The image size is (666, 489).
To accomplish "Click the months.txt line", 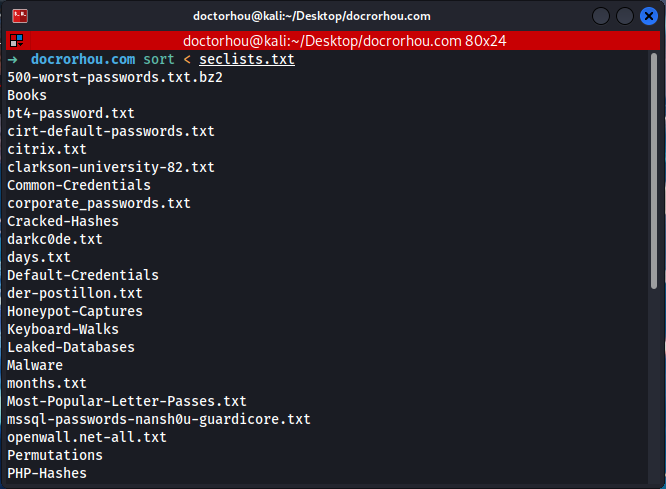I will coord(47,383).
